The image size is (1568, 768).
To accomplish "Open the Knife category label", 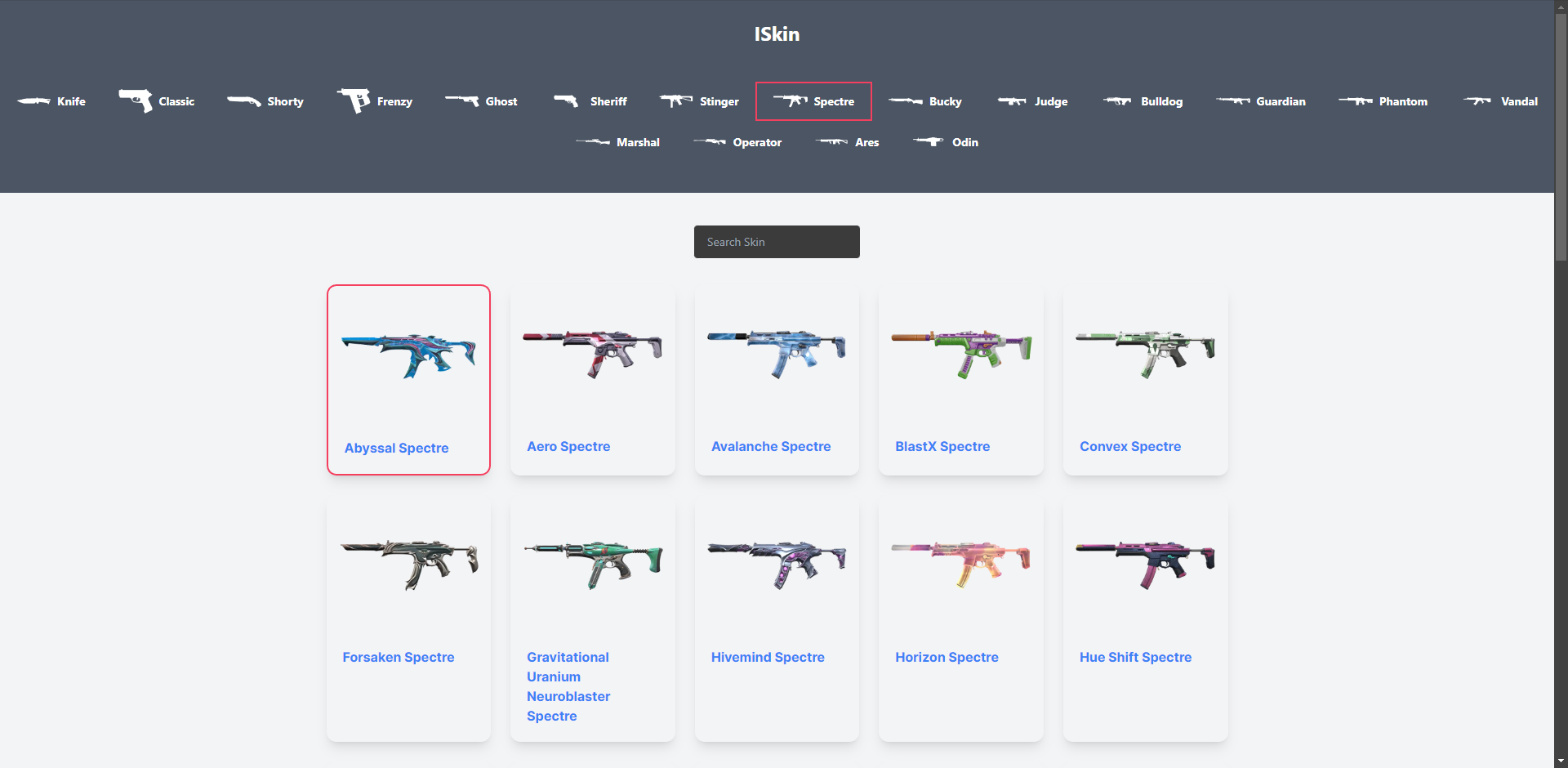I will click(x=71, y=101).
